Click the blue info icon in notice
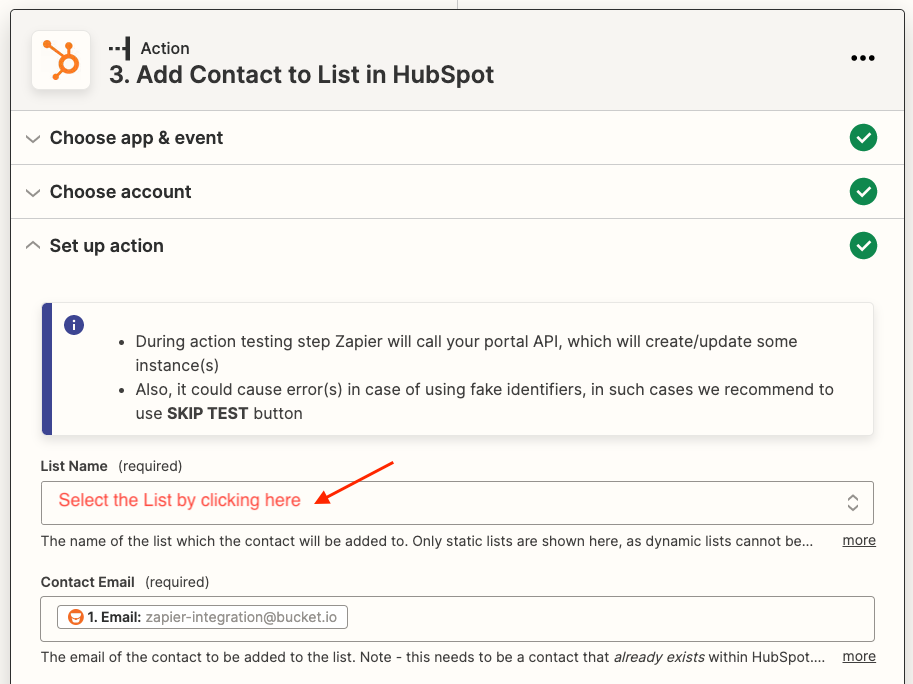913x684 pixels. coord(74,325)
